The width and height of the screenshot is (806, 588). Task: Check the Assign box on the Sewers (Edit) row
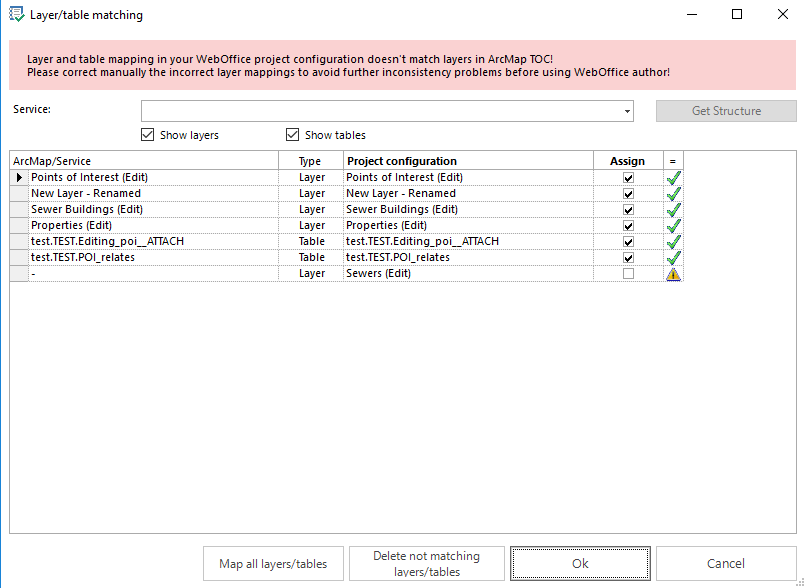[628, 274]
